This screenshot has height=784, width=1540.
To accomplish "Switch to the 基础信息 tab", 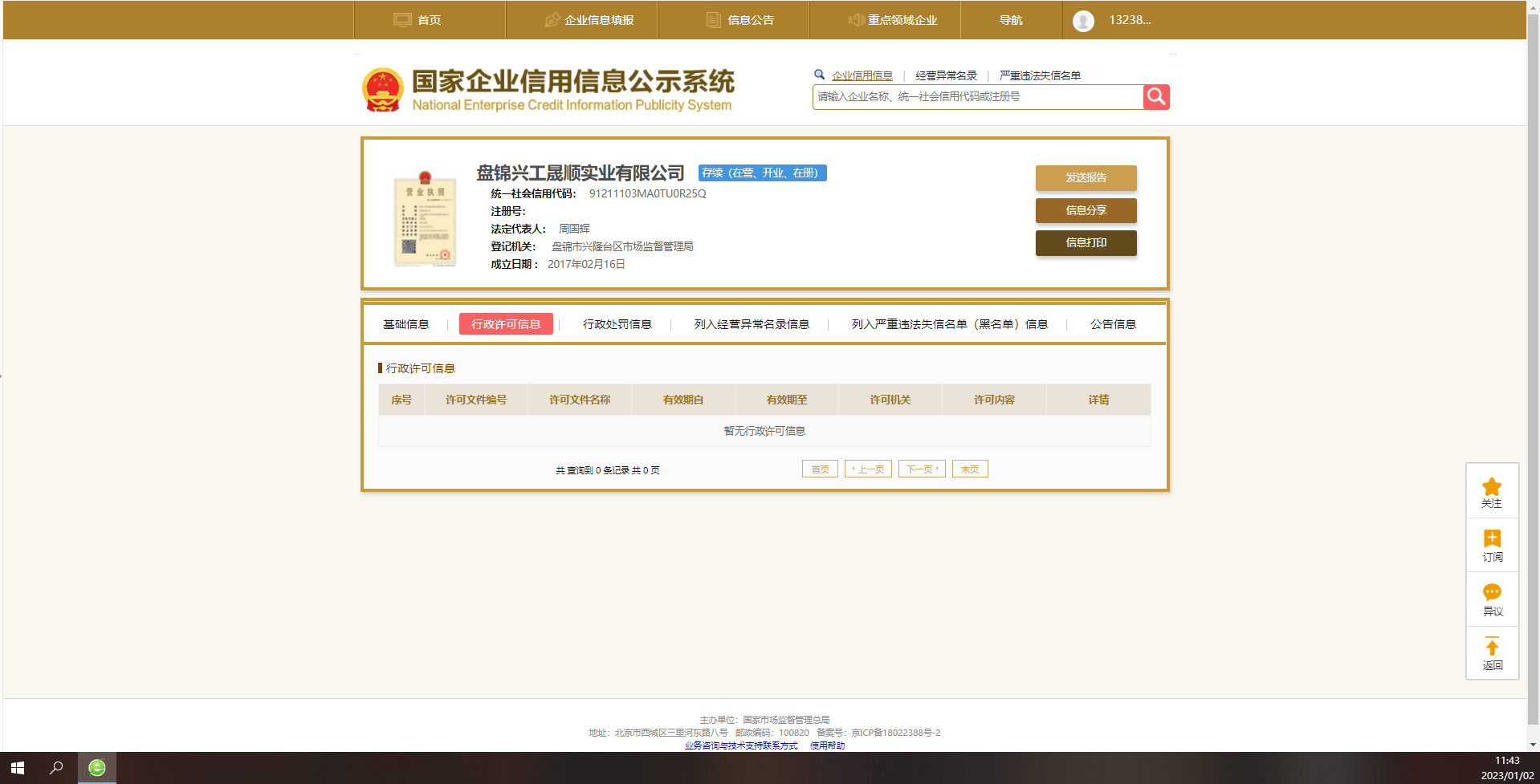I will (406, 324).
